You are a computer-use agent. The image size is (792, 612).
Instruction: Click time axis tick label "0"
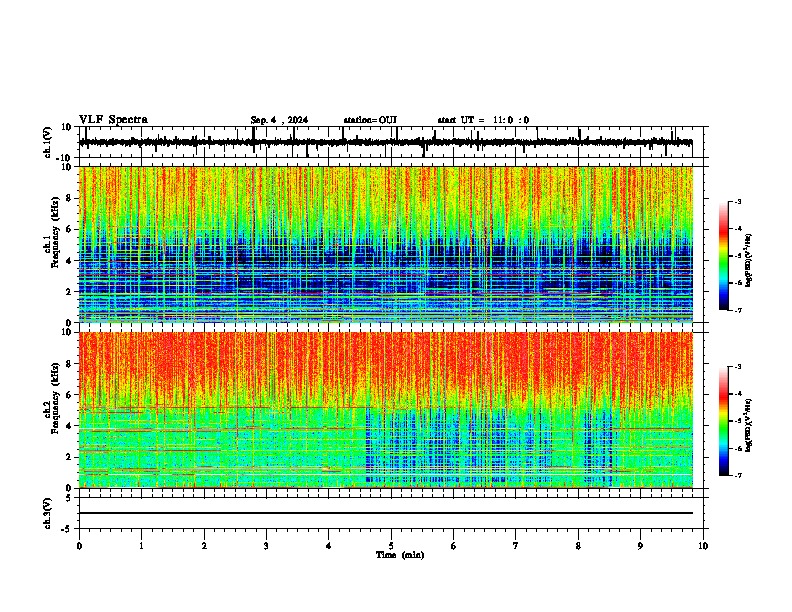(x=79, y=546)
